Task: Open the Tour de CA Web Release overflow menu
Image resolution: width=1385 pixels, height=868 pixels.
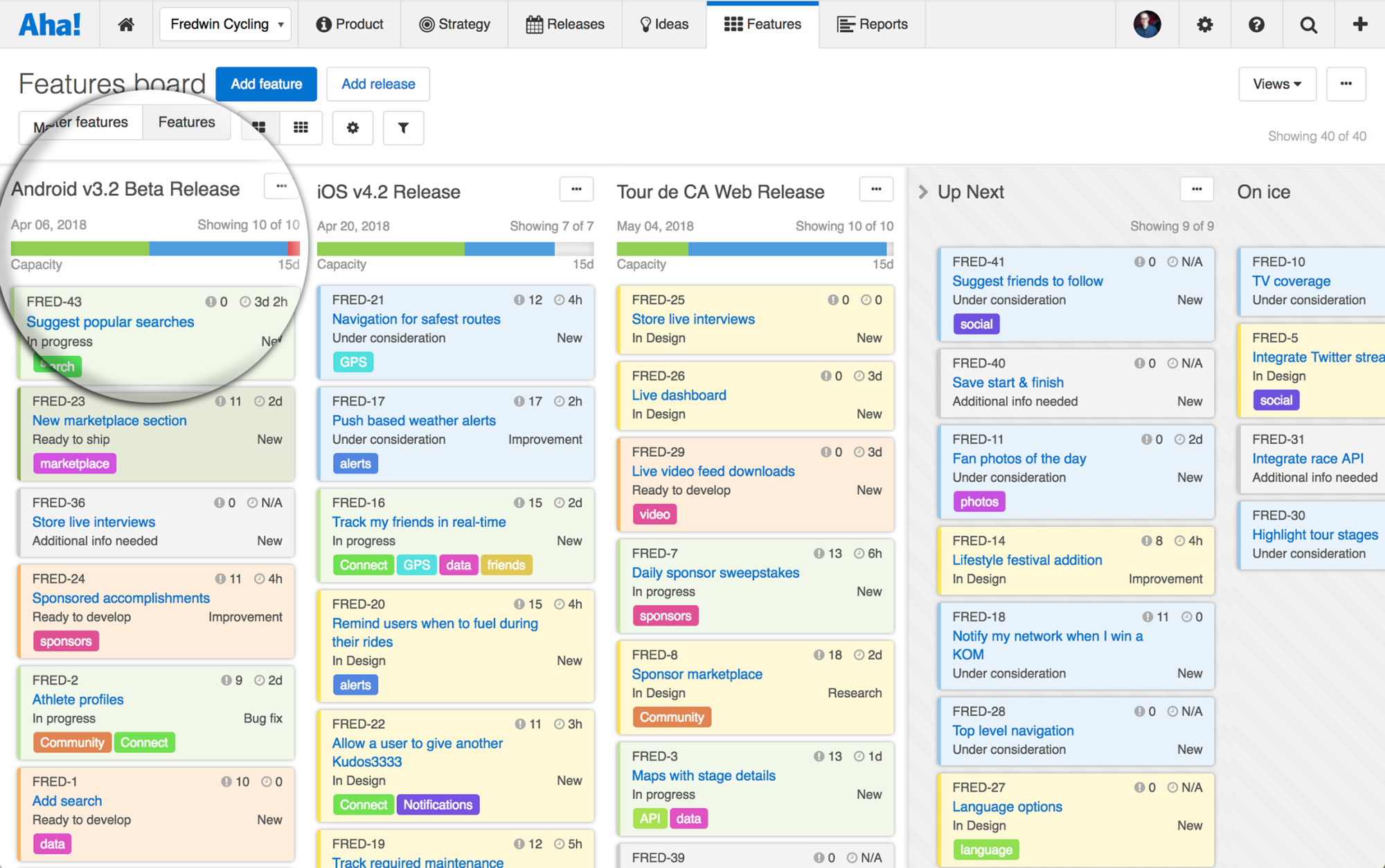Action: [x=874, y=191]
